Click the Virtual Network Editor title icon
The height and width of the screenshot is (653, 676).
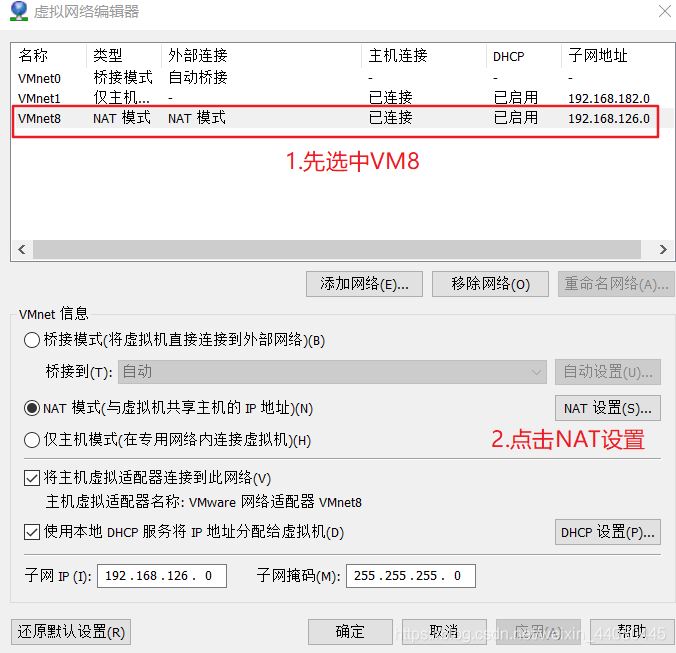point(19,11)
